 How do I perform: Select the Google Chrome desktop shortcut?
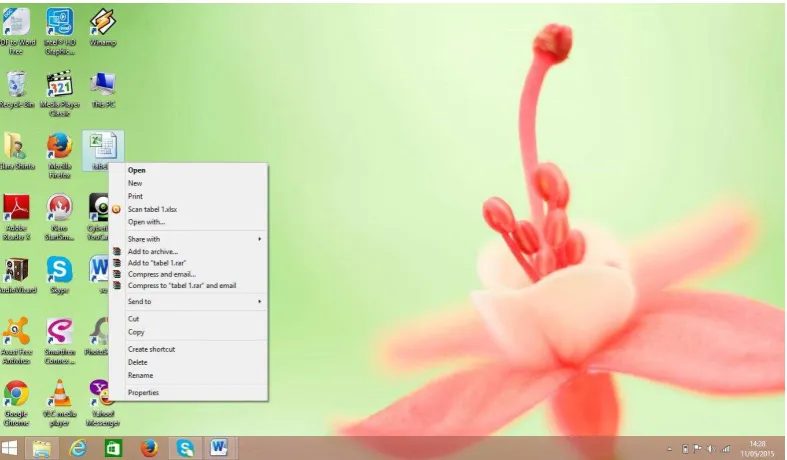click(x=16, y=403)
